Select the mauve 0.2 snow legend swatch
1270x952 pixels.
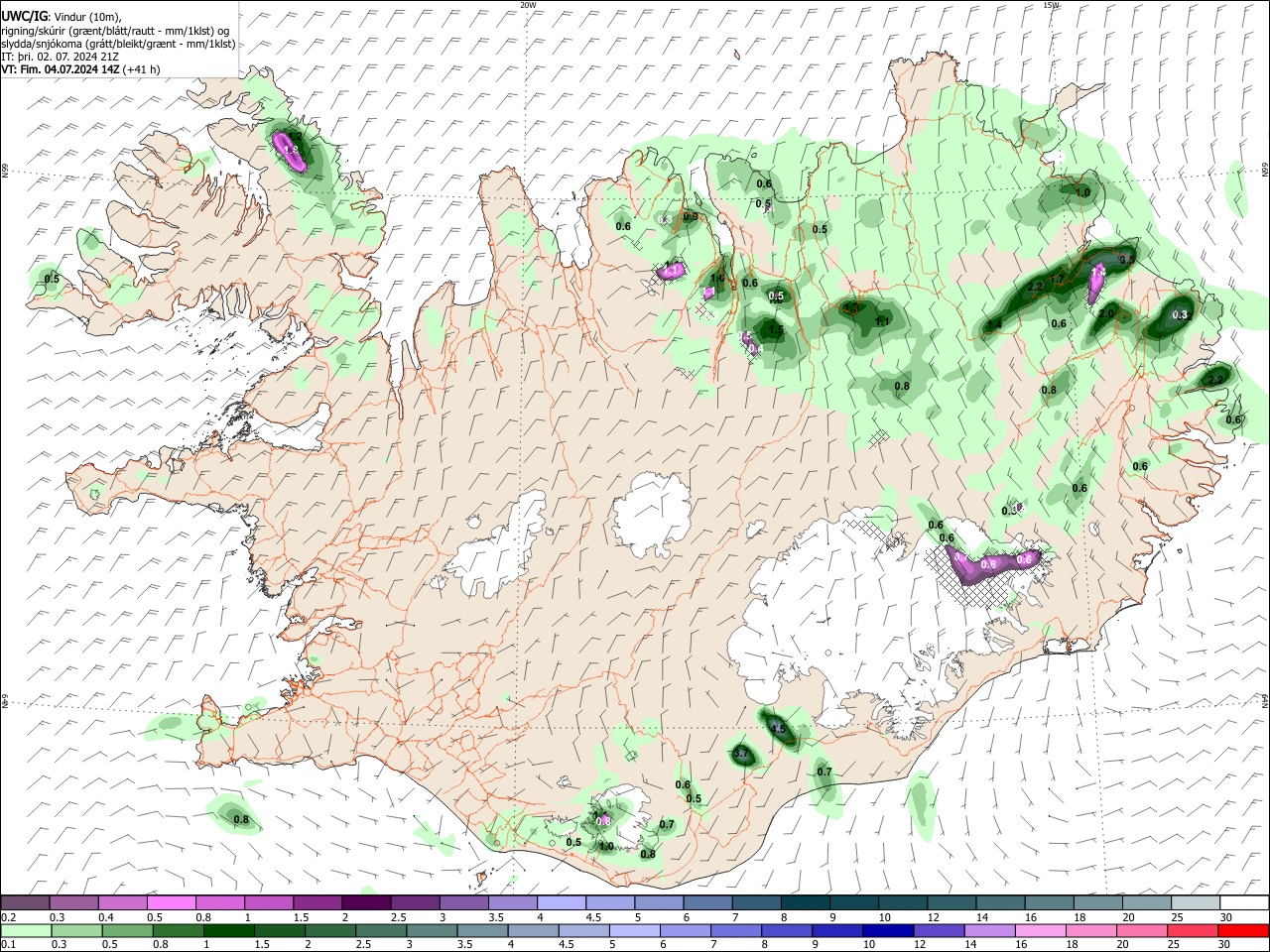[x=25, y=903]
